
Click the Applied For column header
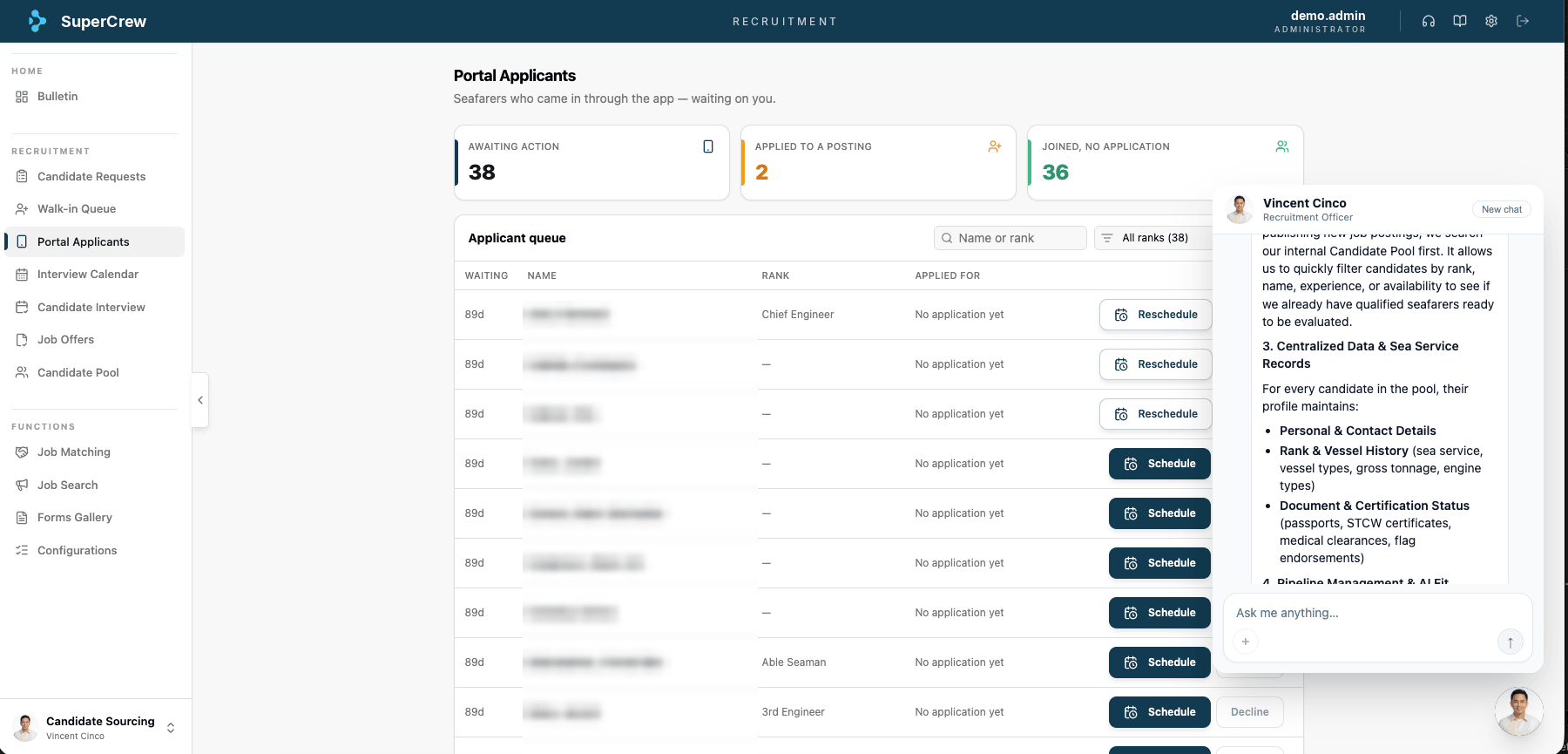pyautogui.click(x=947, y=275)
